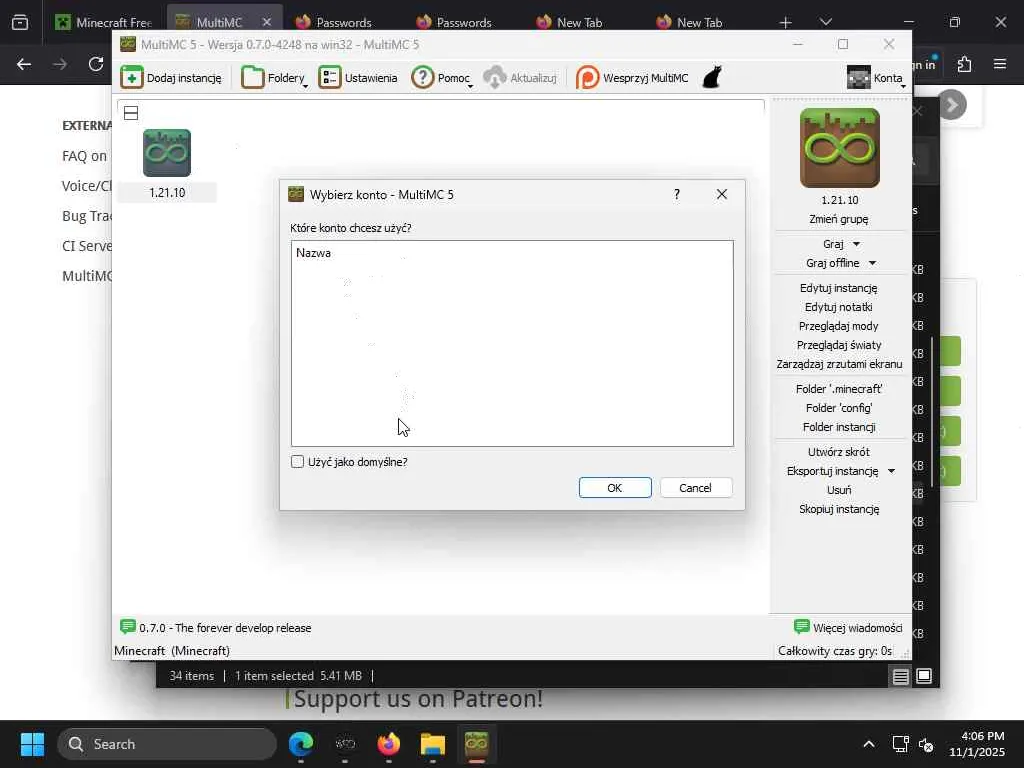Open the Windows Start menu
The height and width of the screenshot is (768, 1024).
(x=32, y=744)
